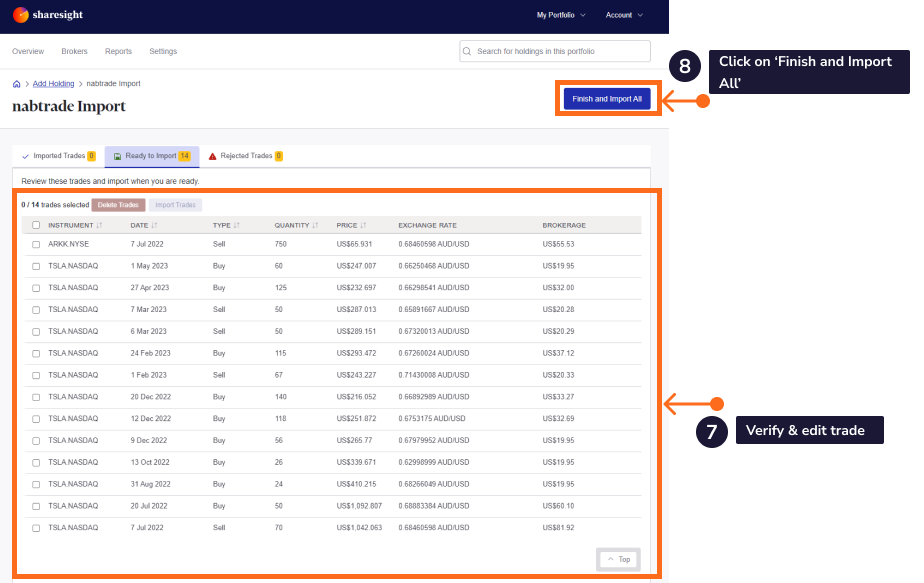Open portfolio Settings menu item
This screenshot has width=924, height=583.
pos(163,51)
